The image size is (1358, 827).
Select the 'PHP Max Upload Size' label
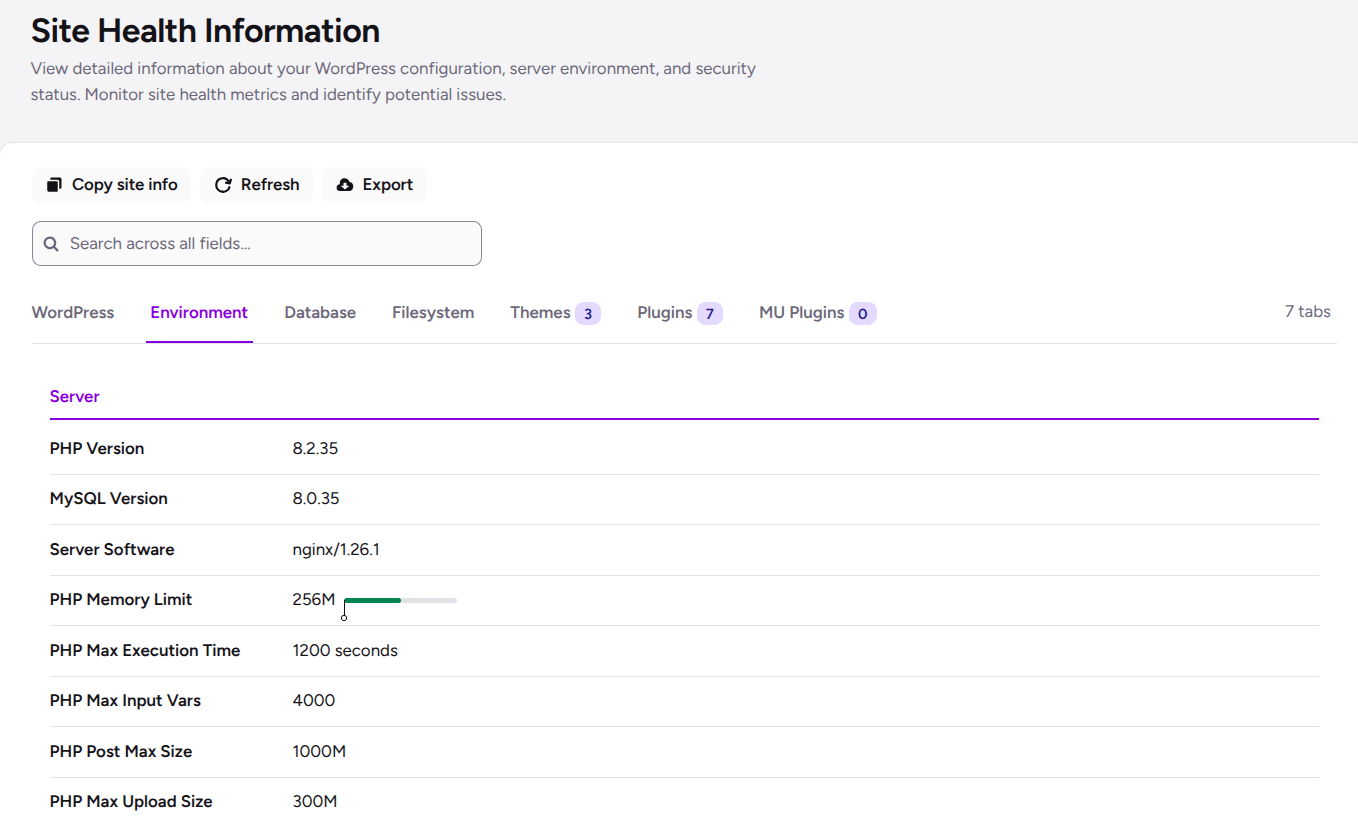tap(131, 802)
